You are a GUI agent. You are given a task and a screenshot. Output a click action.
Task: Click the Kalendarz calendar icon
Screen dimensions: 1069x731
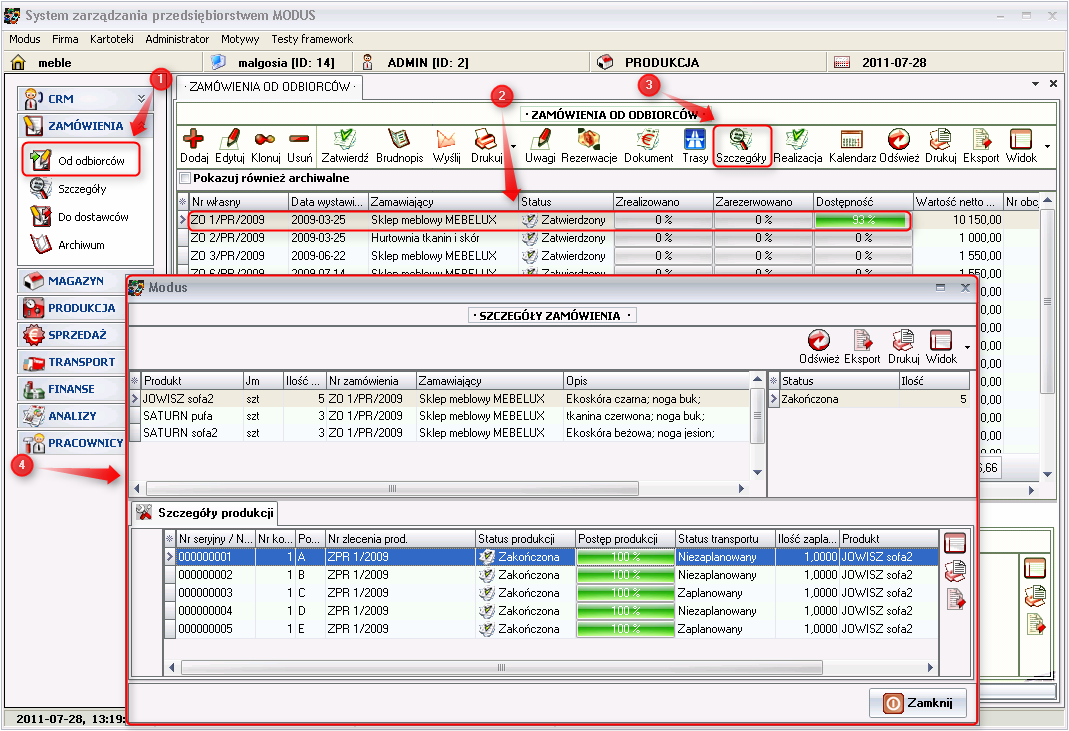(852, 139)
